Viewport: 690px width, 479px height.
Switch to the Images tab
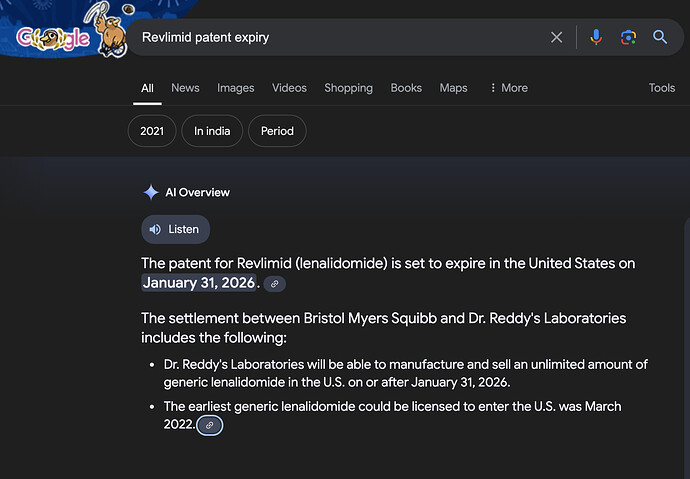tap(236, 88)
